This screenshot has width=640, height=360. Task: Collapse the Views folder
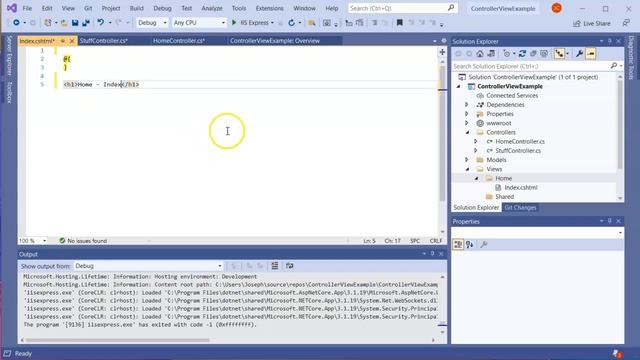click(467, 169)
